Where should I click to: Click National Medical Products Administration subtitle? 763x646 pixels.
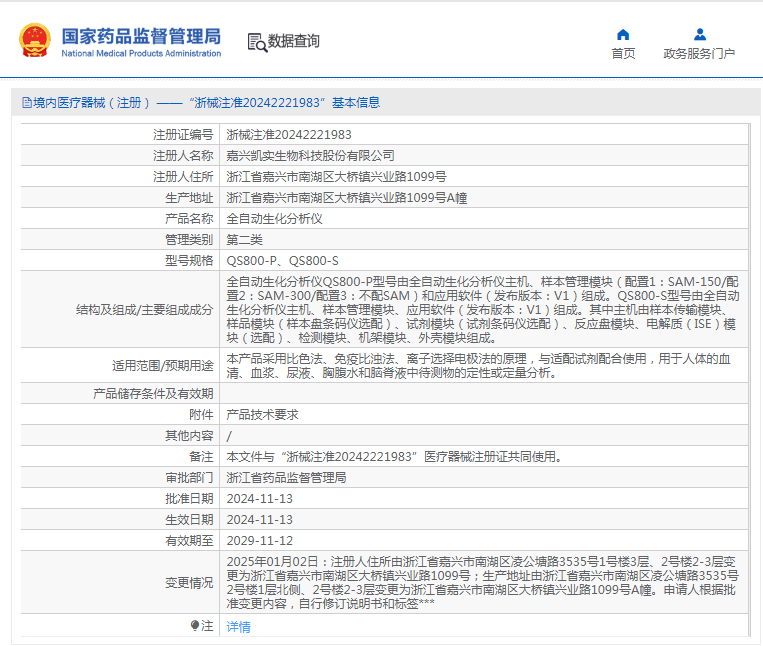point(141,53)
